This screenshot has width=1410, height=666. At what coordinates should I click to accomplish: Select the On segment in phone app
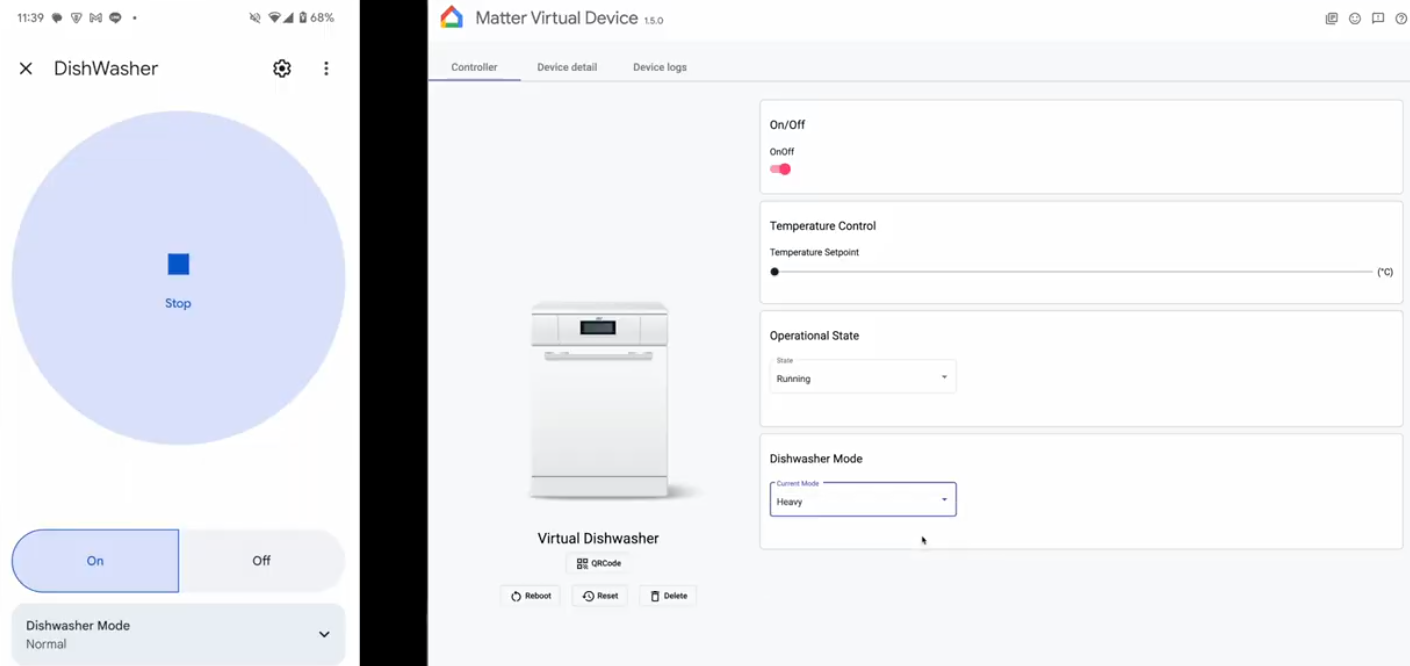point(95,561)
